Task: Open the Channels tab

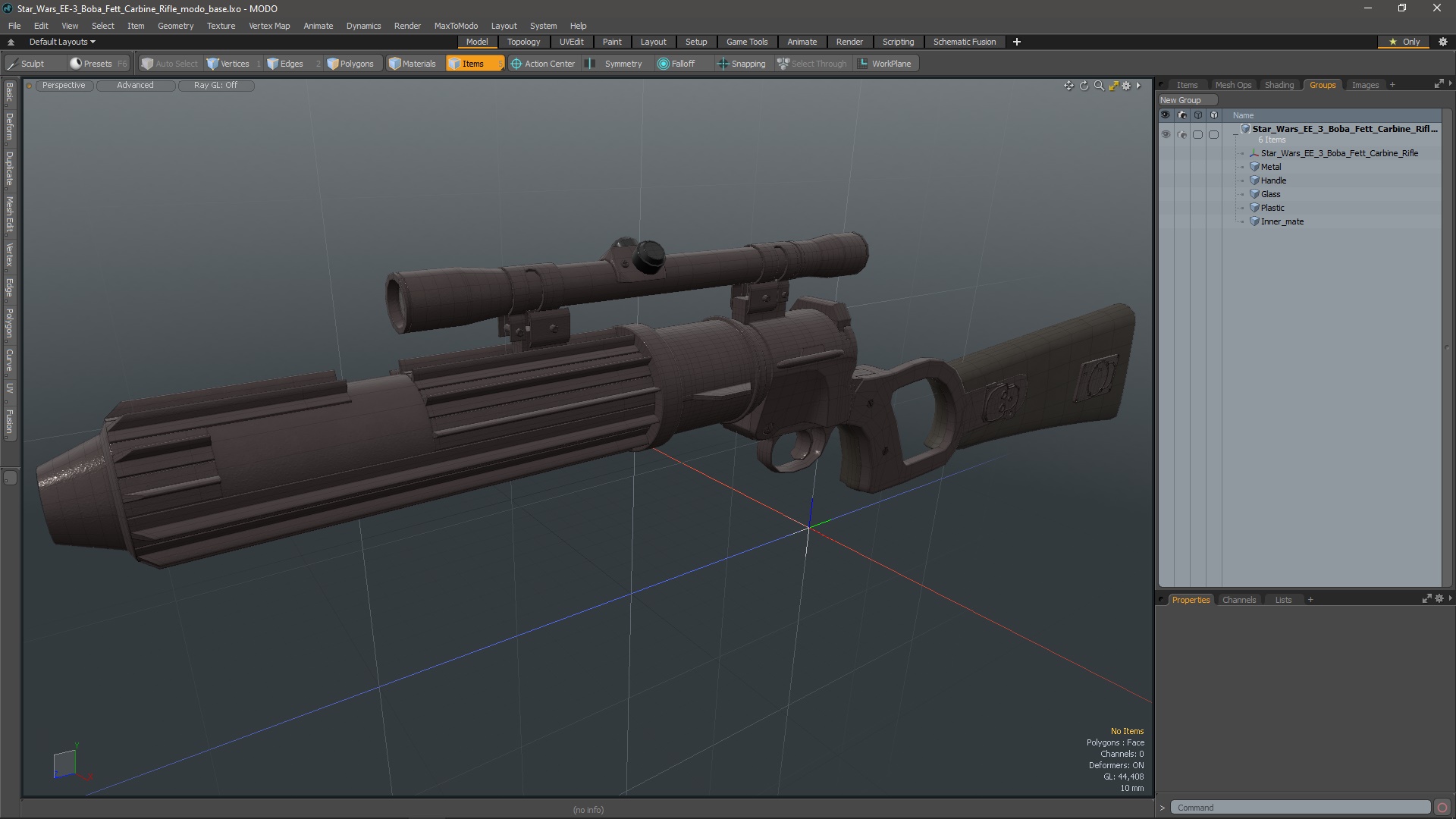Action: 1239,600
